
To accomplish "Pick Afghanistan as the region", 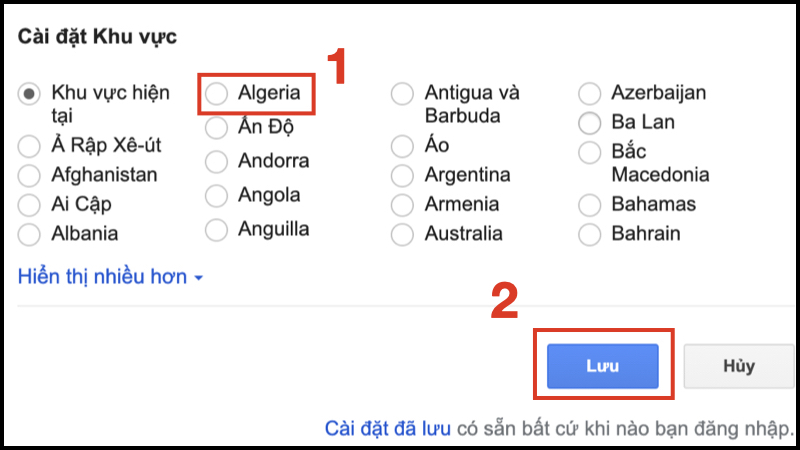I will 30,175.
